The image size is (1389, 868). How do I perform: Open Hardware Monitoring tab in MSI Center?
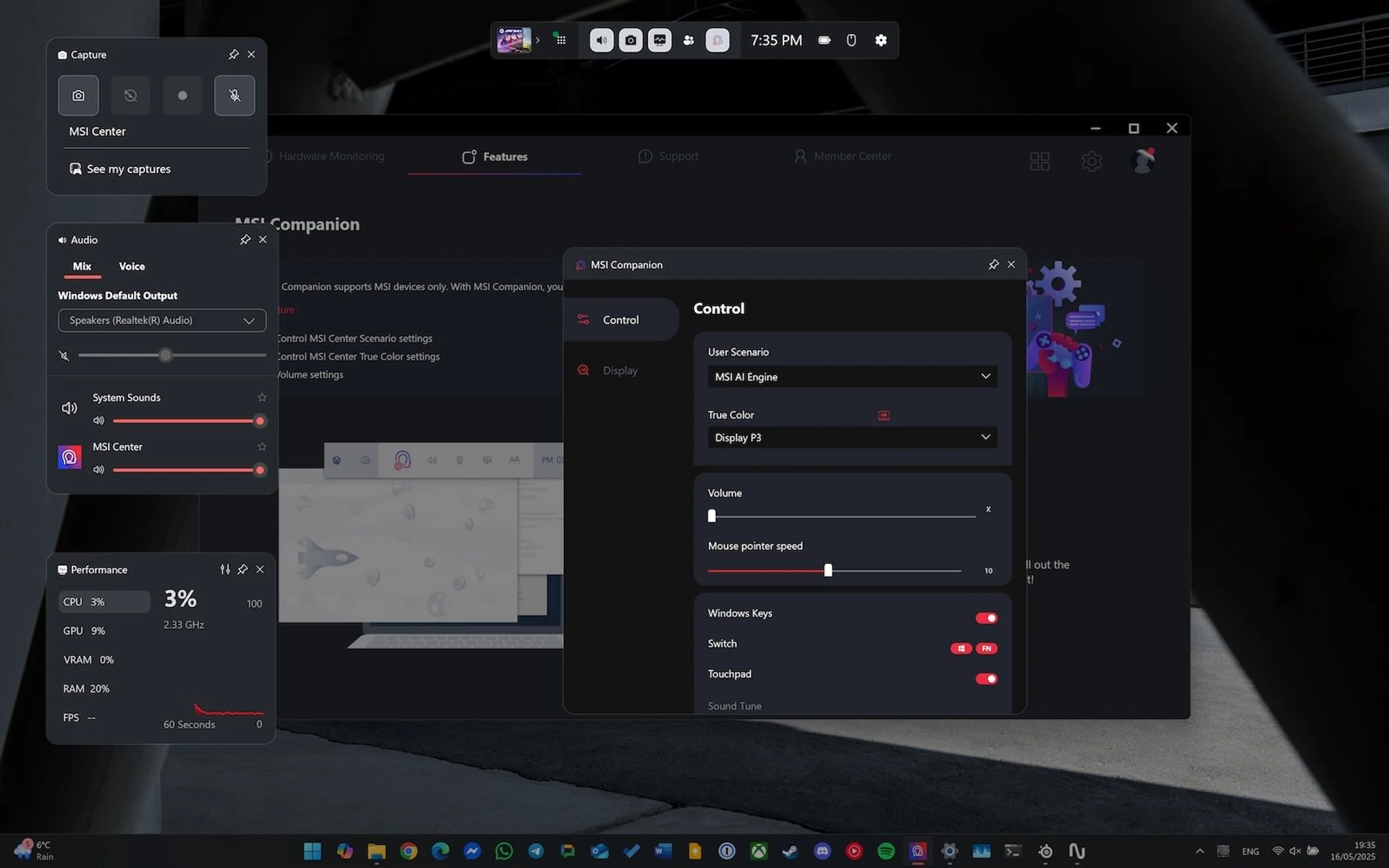(x=325, y=156)
